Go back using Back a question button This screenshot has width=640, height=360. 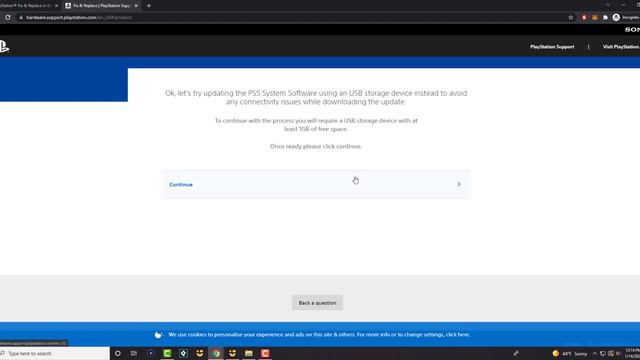318,303
